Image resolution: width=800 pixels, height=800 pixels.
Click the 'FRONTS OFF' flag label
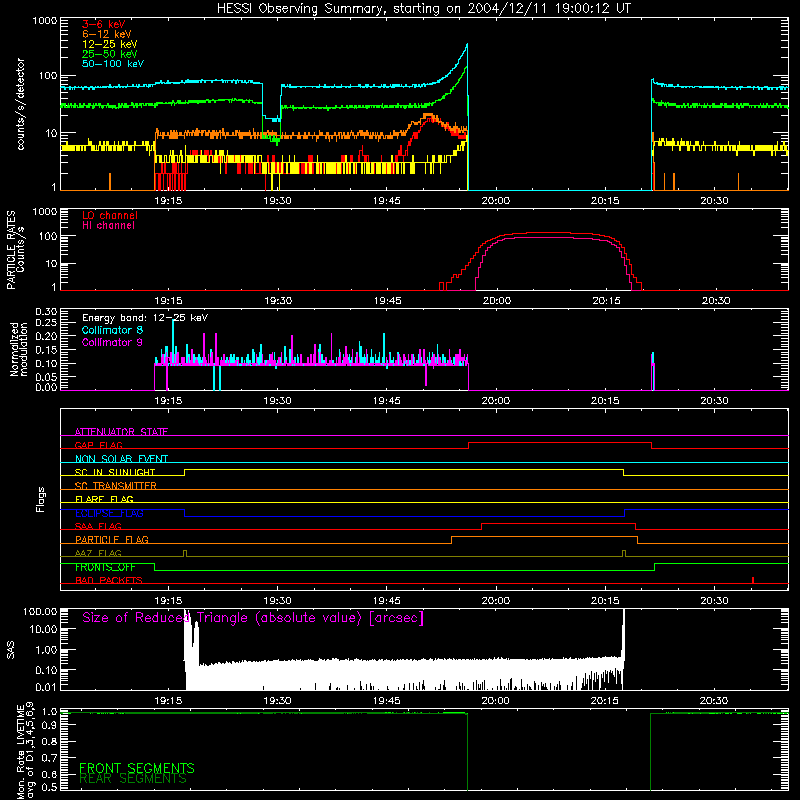click(x=105, y=567)
